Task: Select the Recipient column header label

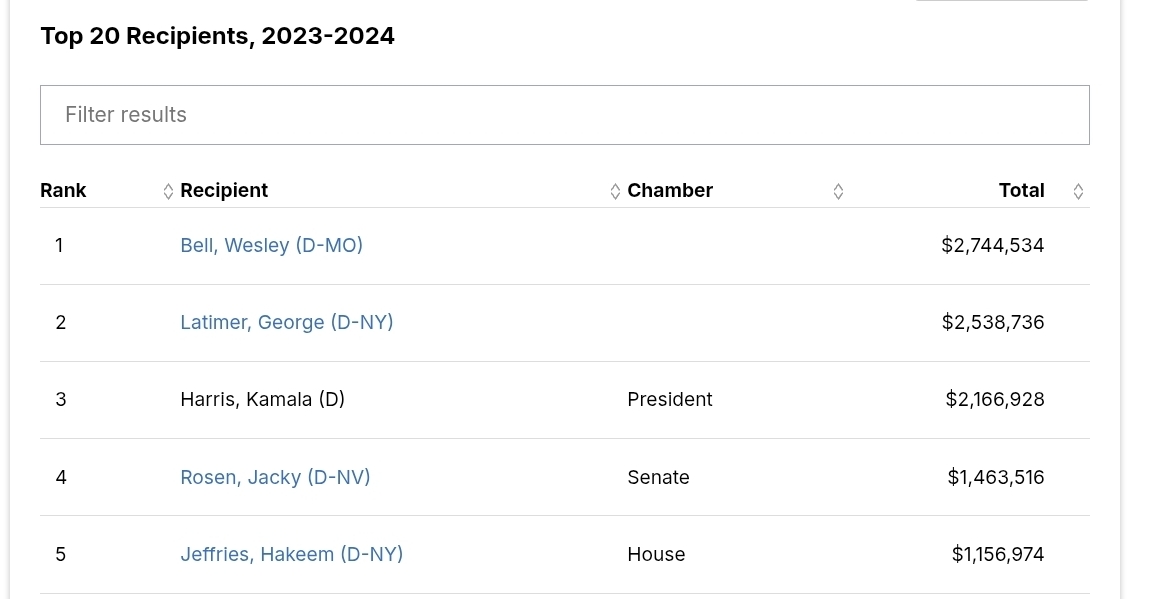Action: pyautogui.click(x=224, y=190)
